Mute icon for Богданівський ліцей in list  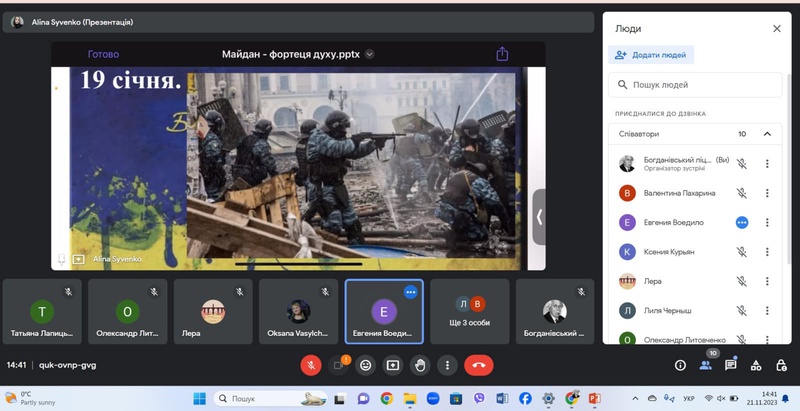[742, 164]
